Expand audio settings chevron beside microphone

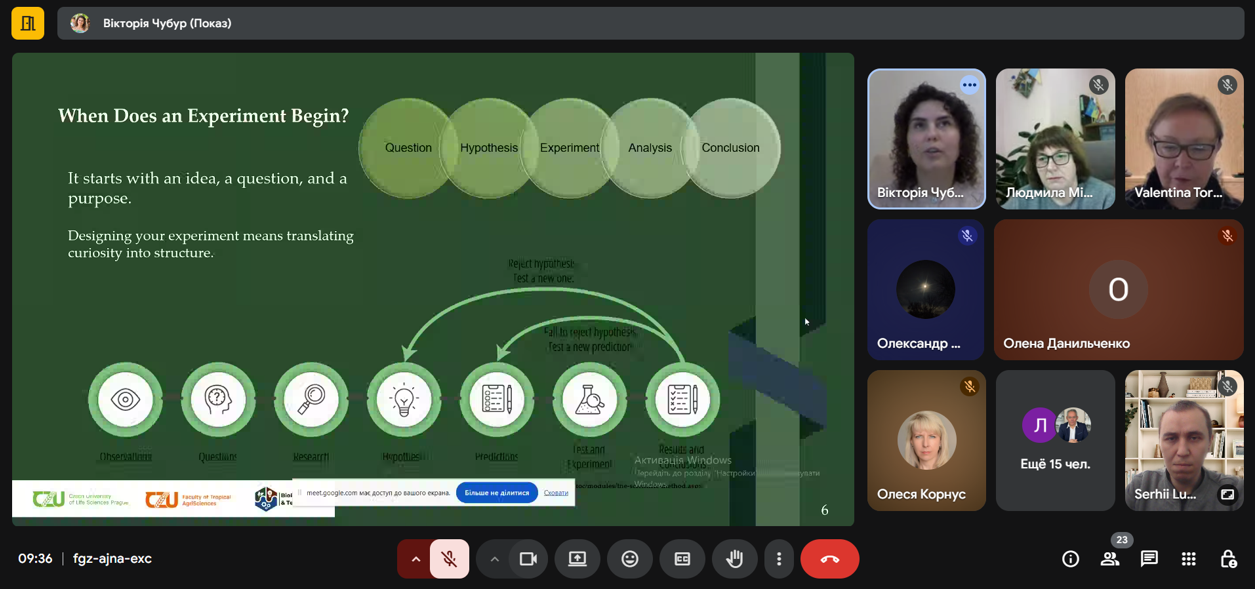(415, 559)
